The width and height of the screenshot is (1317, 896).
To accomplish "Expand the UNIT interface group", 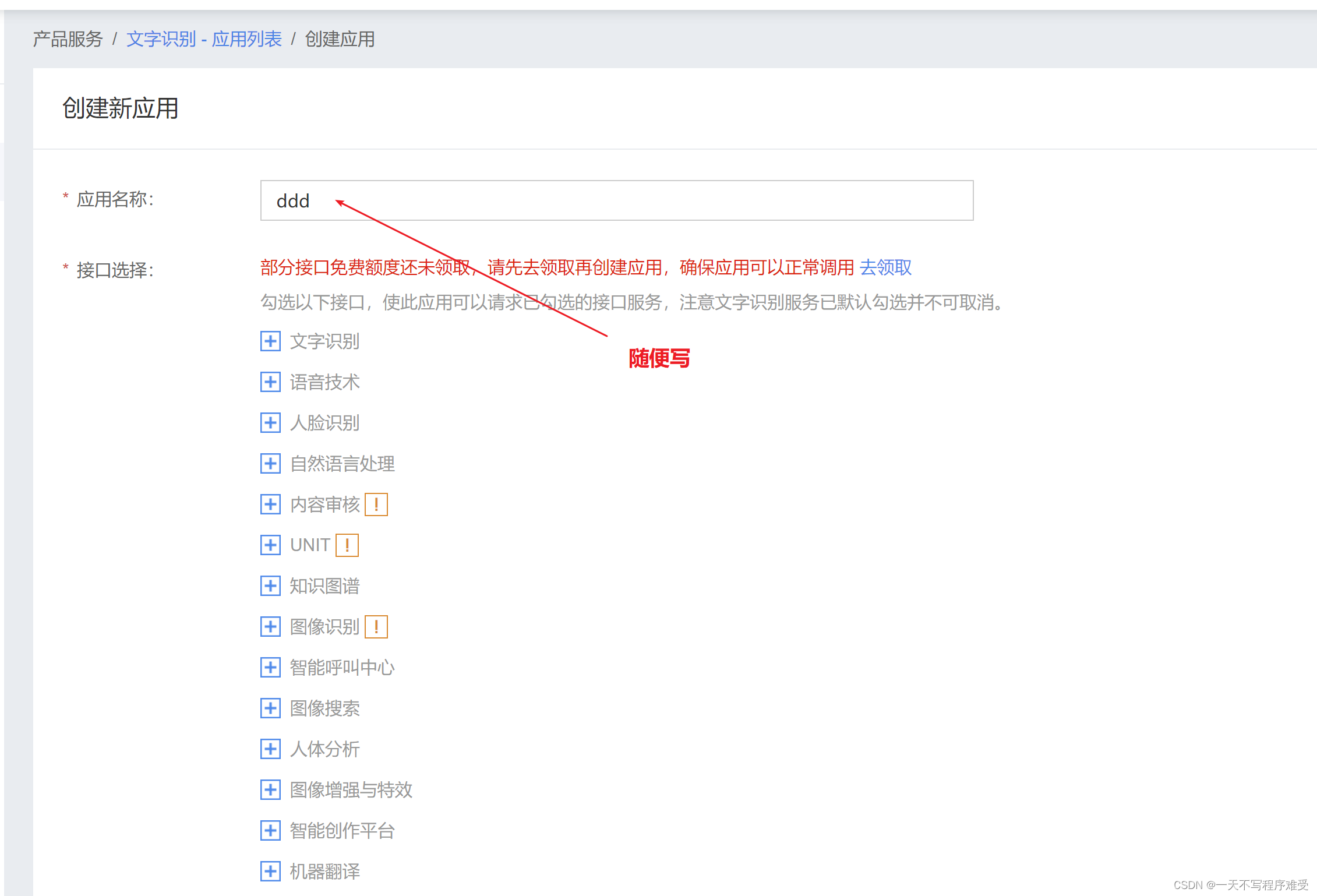I will pos(270,545).
